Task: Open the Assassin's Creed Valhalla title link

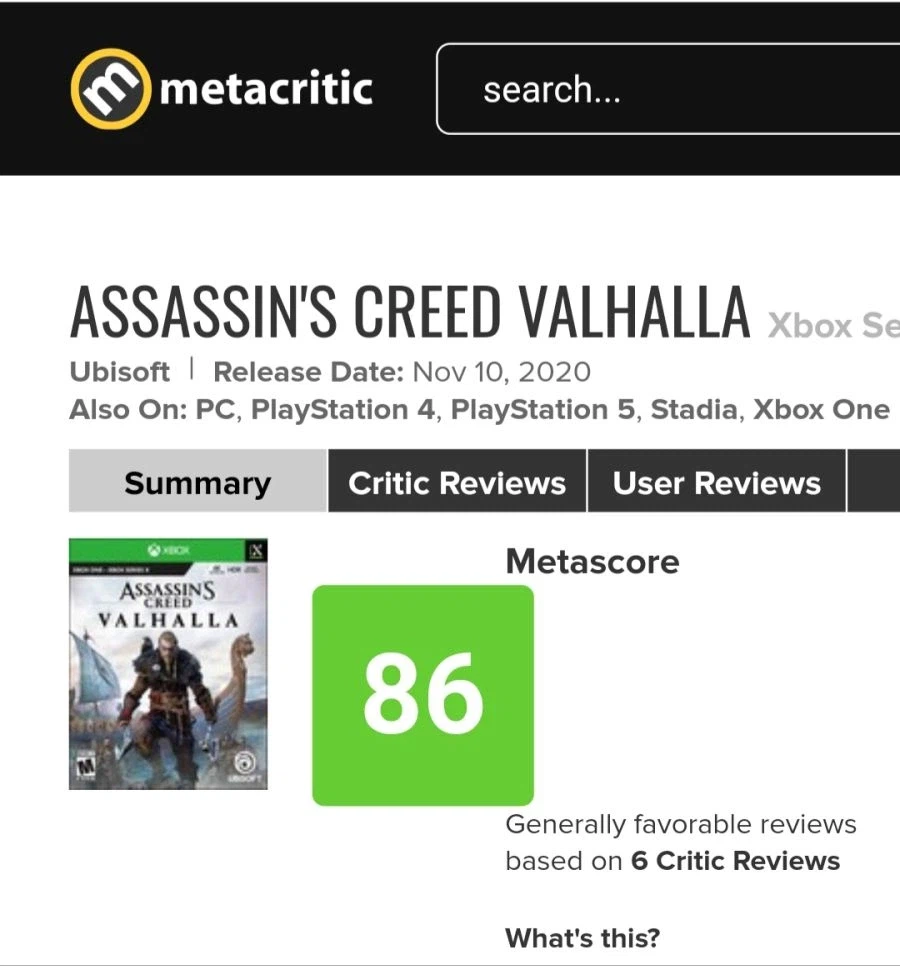Action: [410, 312]
